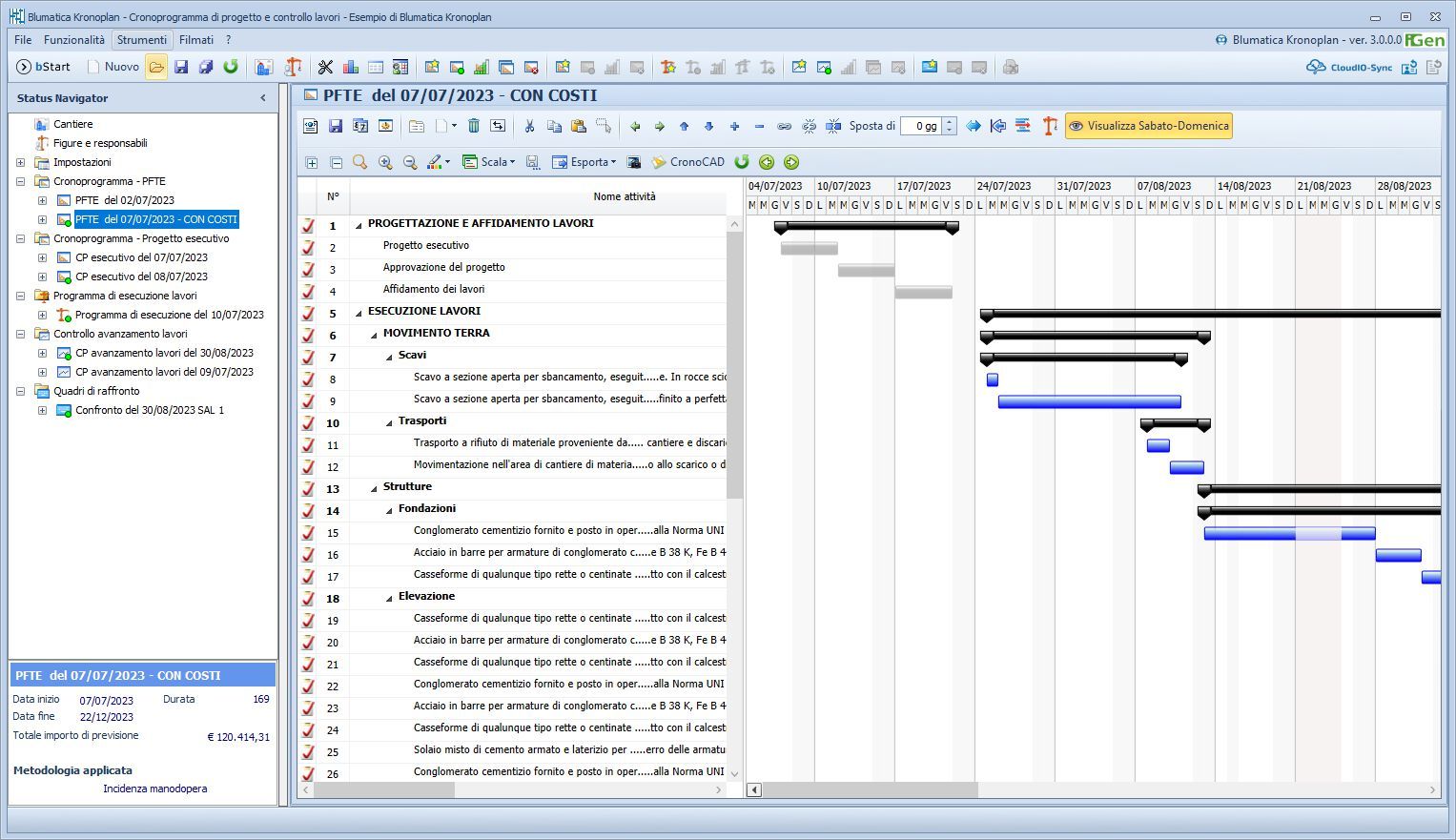
Task: Click the scissors cut icon
Action: pos(529,126)
